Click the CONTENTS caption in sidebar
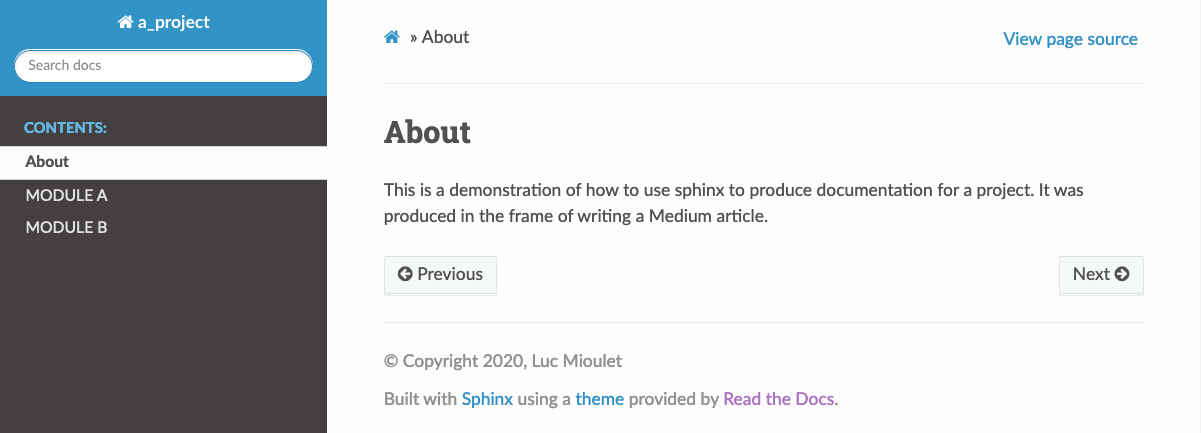 pos(65,128)
